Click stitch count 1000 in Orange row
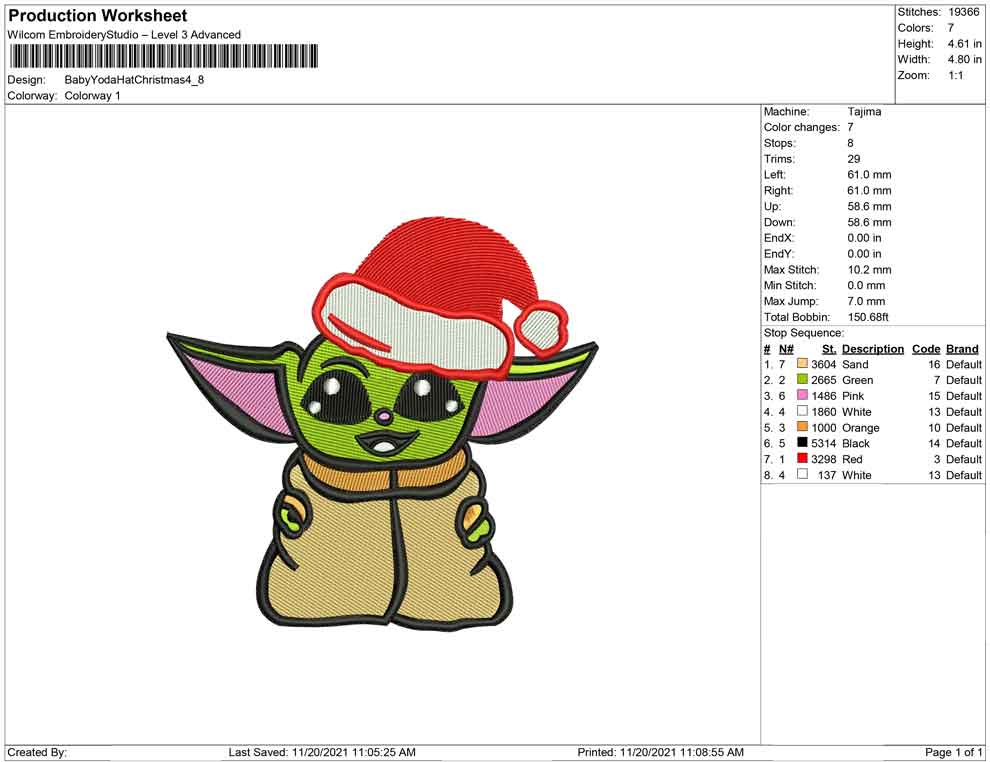Image resolution: width=990 pixels, height=762 pixels. click(823, 427)
